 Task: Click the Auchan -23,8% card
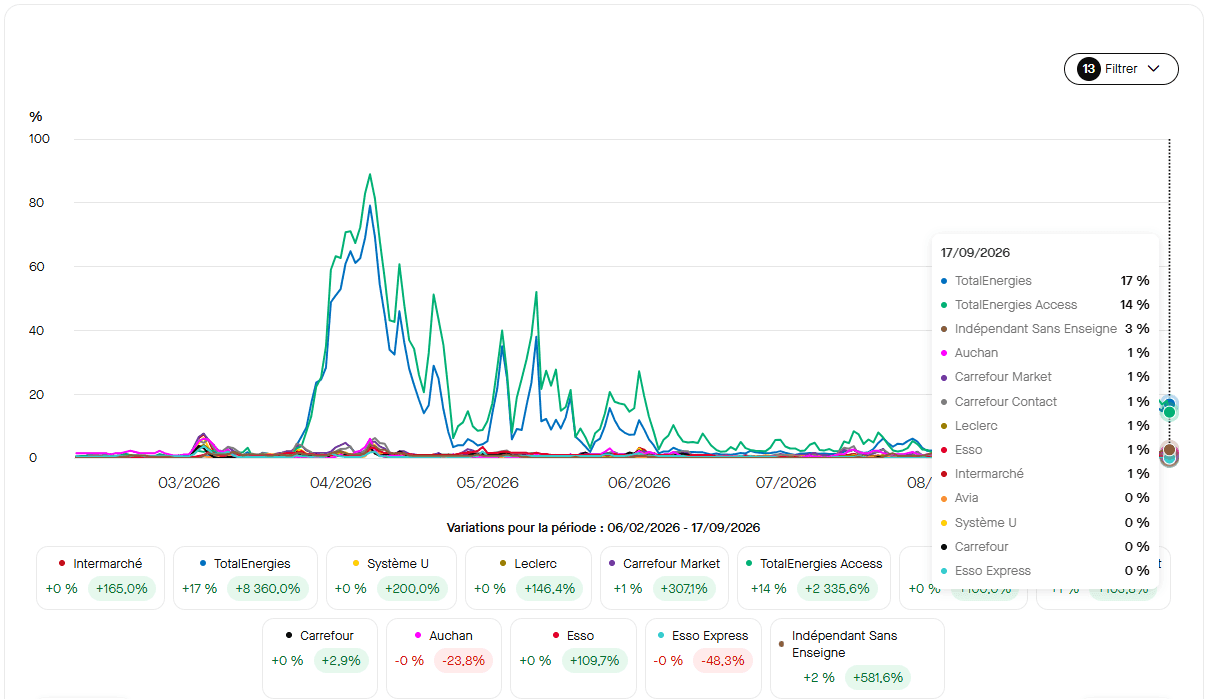[x=444, y=658]
